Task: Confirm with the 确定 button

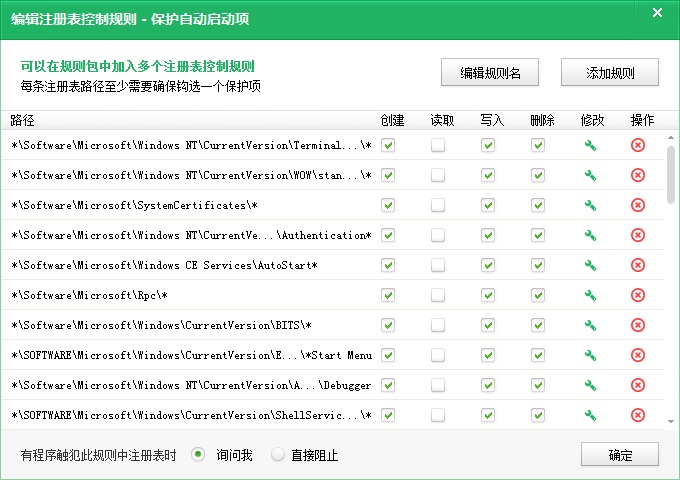Action: coord(619,455)
